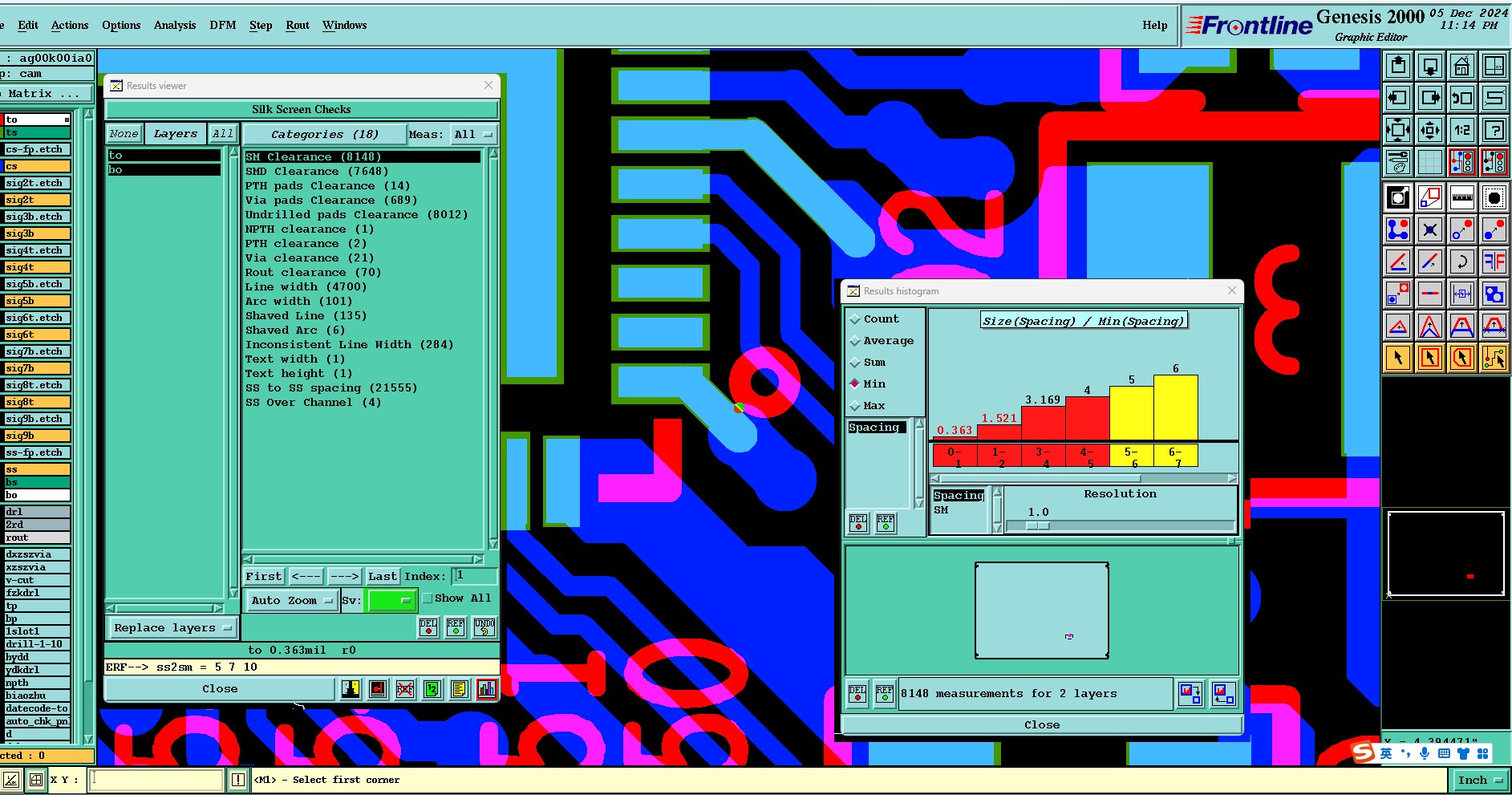
Task: Open the Size(Spacing) / Min(Spacing) selector
Action: 1084,321
